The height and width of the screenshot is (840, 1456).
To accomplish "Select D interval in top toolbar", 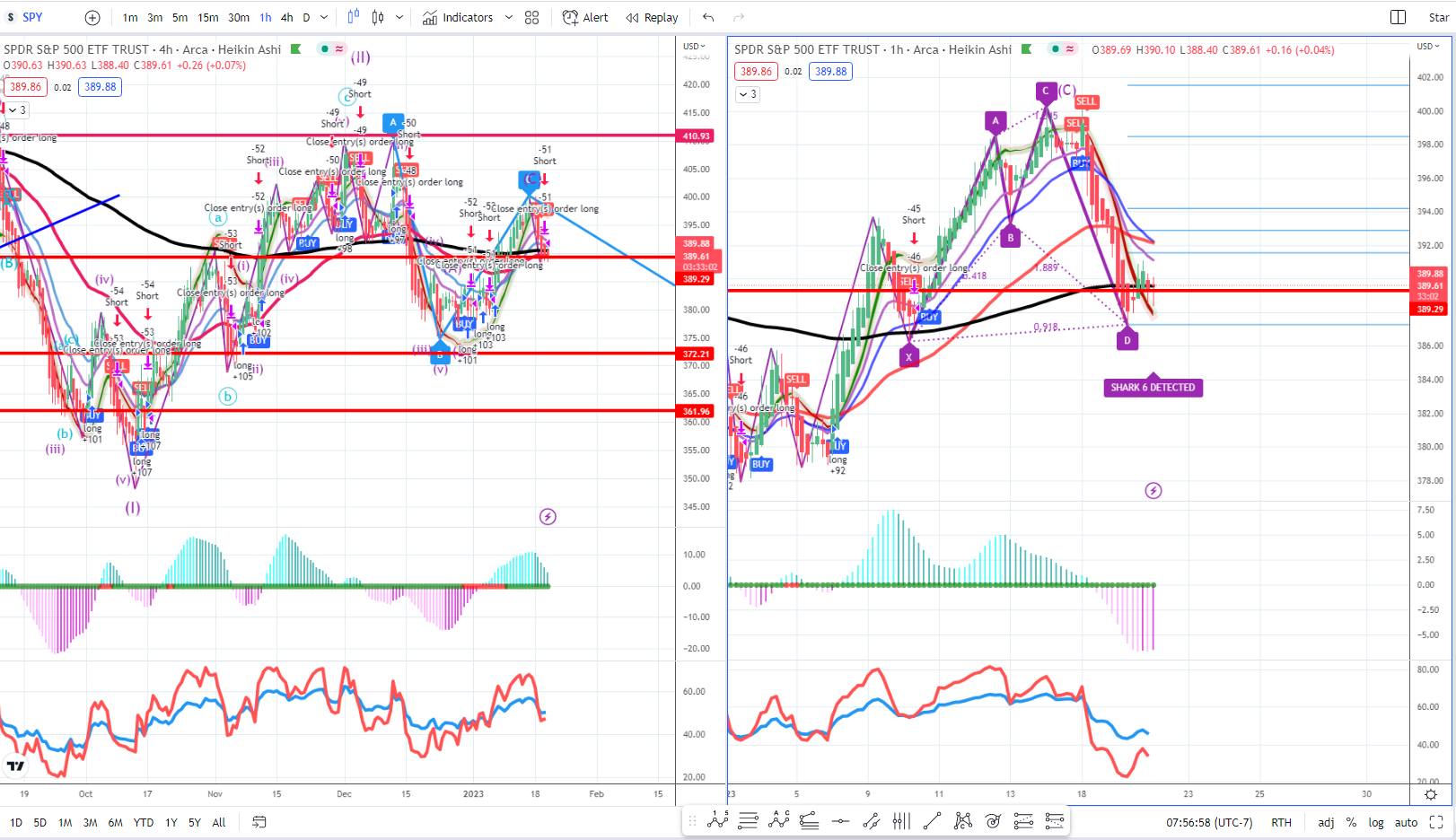I will tap(306, 17).
